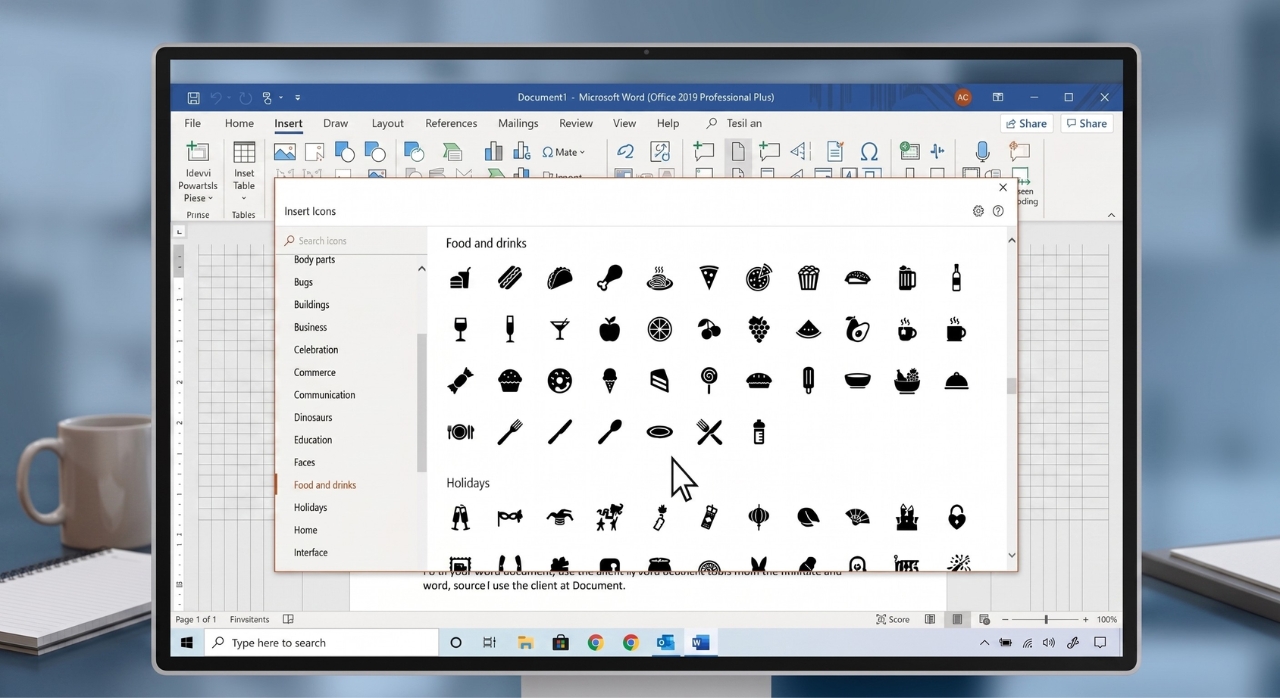This screenshot has width=1280, height=698.
Task: Open the Mailings tab
Action: [x=518, y=123]
